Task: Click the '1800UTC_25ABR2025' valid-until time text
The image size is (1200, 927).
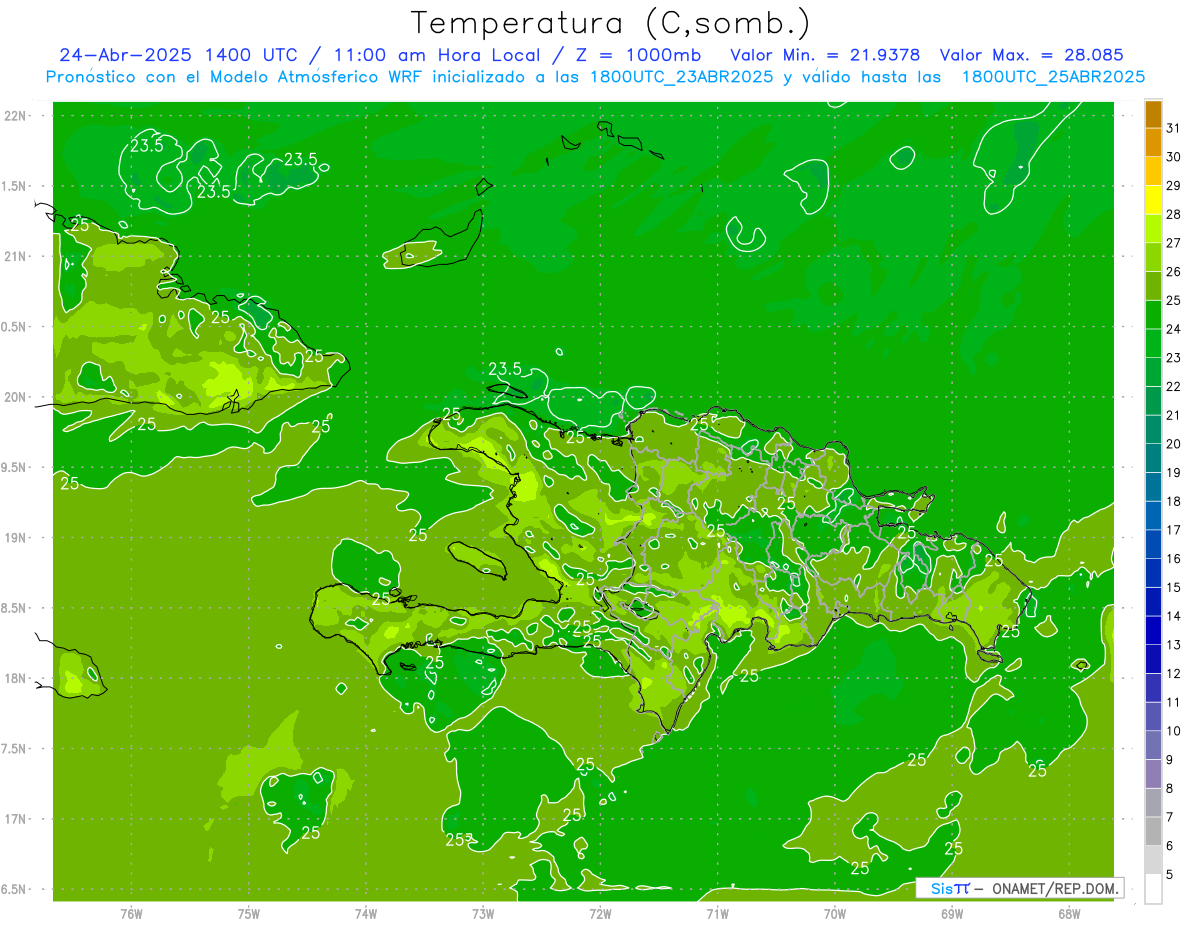Action: click(x=1053, y=77)
